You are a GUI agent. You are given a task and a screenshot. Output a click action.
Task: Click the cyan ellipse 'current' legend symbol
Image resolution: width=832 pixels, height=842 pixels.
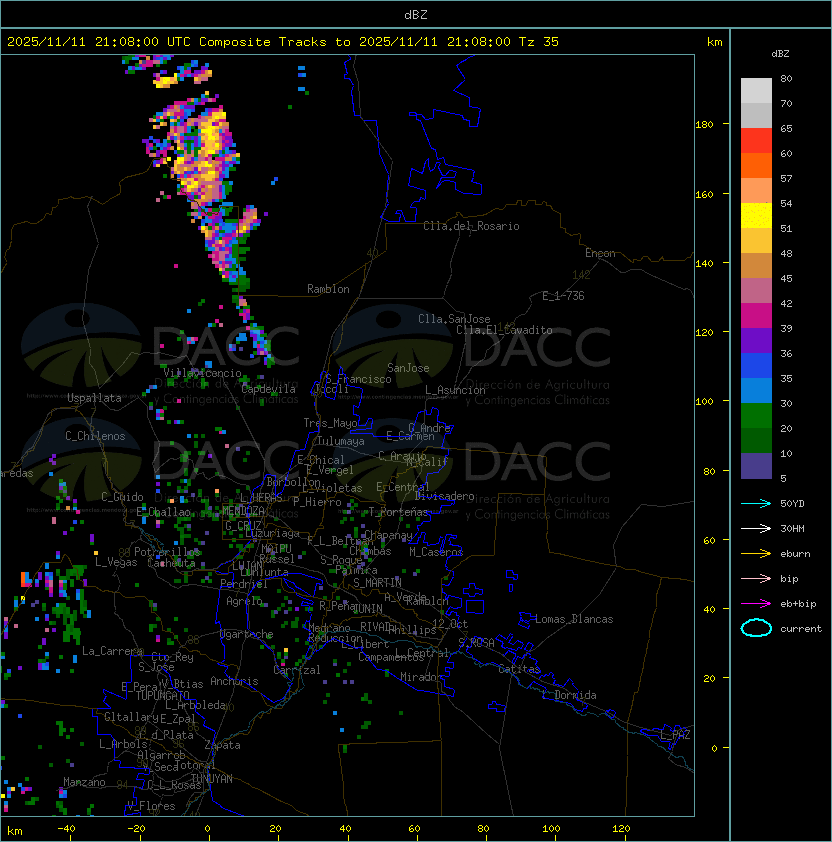pyautogui.click(x=756, y=628)
